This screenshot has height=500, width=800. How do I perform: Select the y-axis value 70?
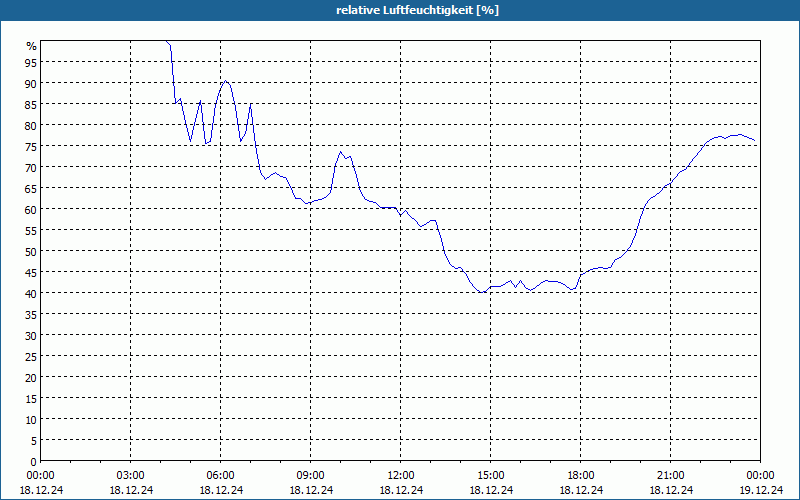click(x=31, y=167)
